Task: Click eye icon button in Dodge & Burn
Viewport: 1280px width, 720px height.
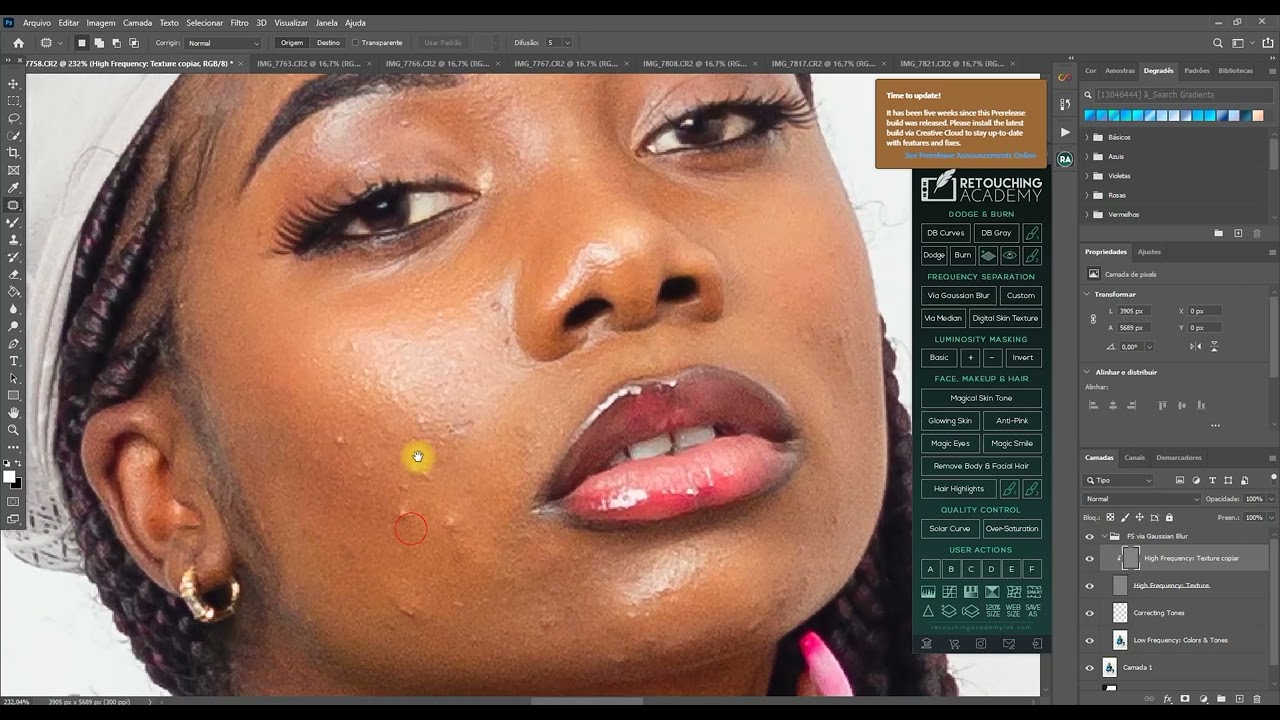Action: [x=1010, y=255]
